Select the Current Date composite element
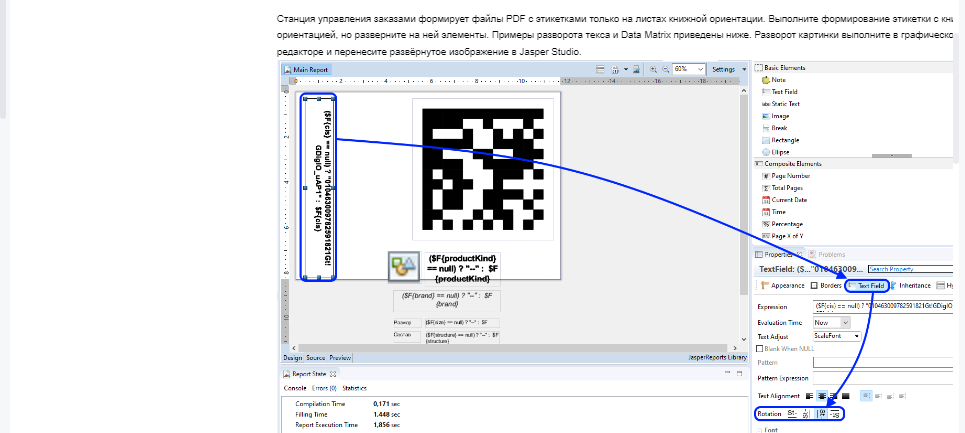 [784, 200]
